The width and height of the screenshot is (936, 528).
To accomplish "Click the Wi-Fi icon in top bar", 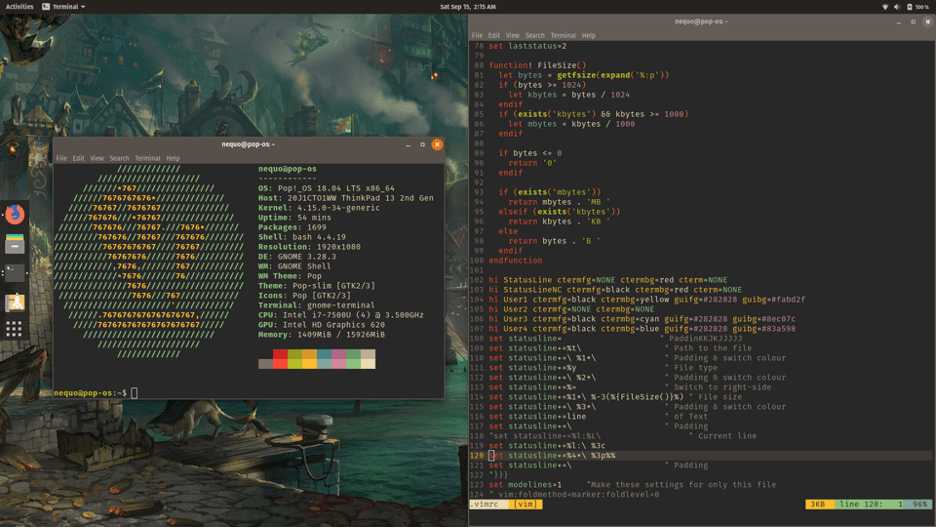I will (x=884, y=7).
